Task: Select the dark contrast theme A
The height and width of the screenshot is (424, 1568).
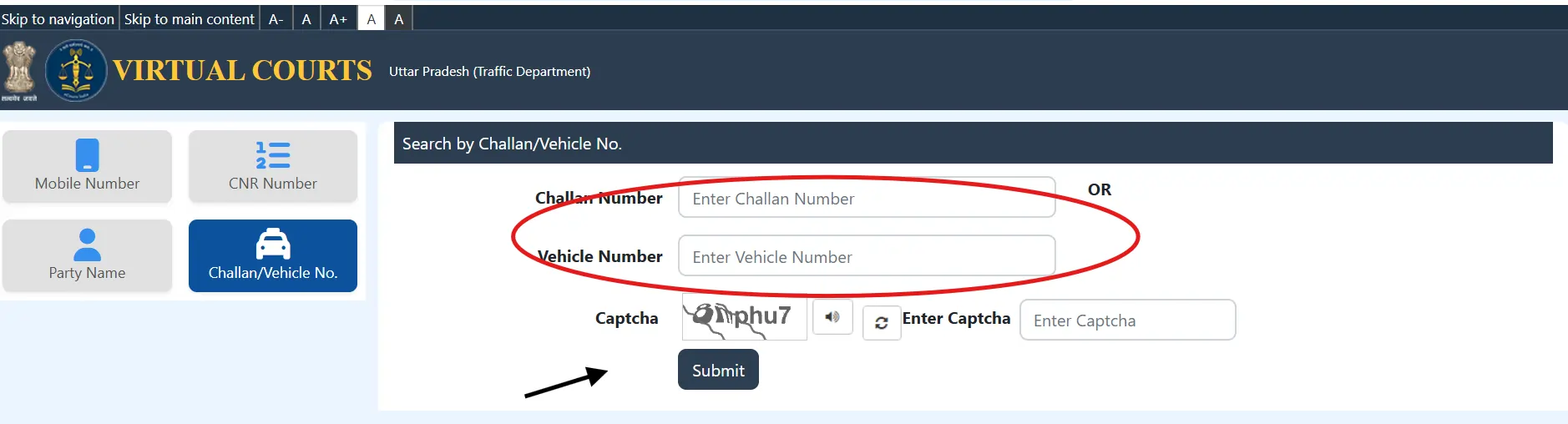Action: [x=399, y=19]
